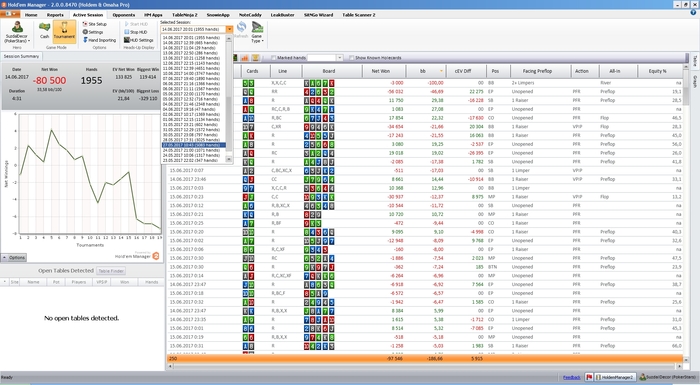Select the hand row 15.06.2017 0:31

coord(425,346)
